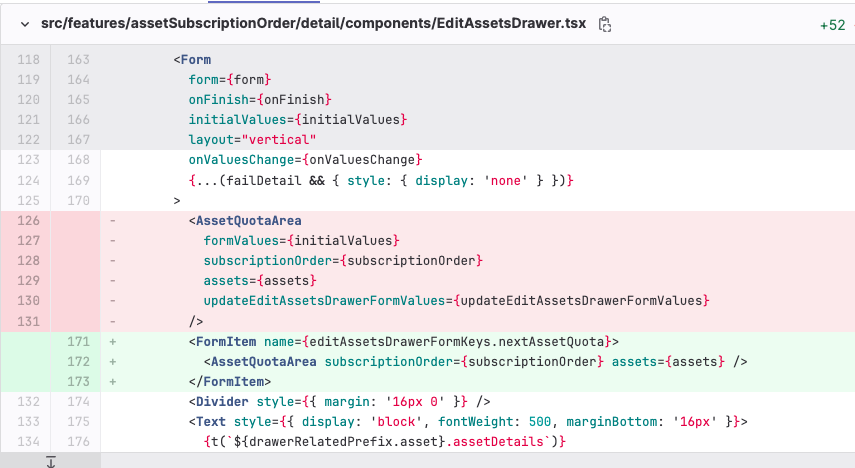
Task: Copy the file path with the clipboard icon
Action: pyautogui.click(x=604, y=25)
